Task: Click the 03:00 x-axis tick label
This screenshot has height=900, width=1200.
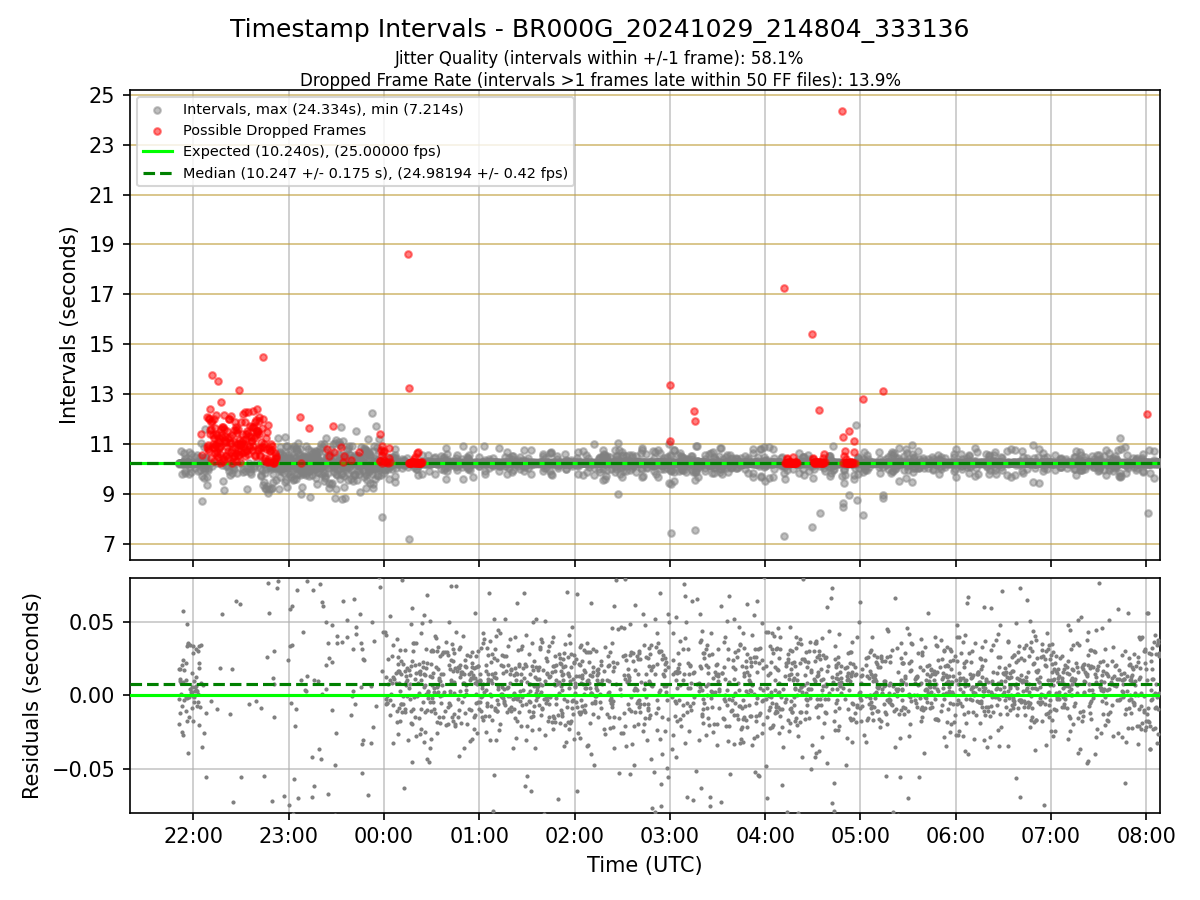Action: [x=669, y=834]
